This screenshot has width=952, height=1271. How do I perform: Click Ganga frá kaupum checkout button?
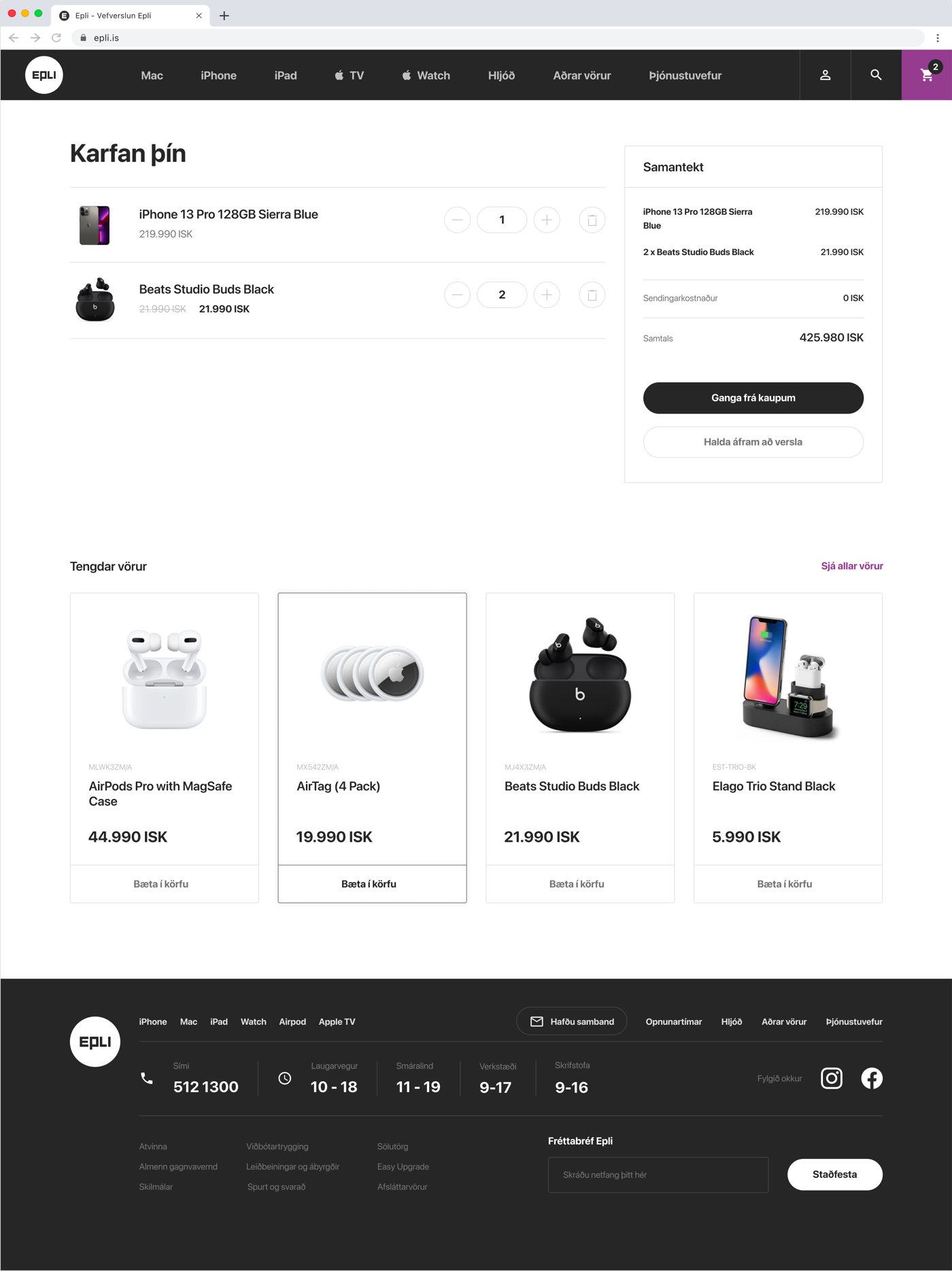click(x=753, y=398)
